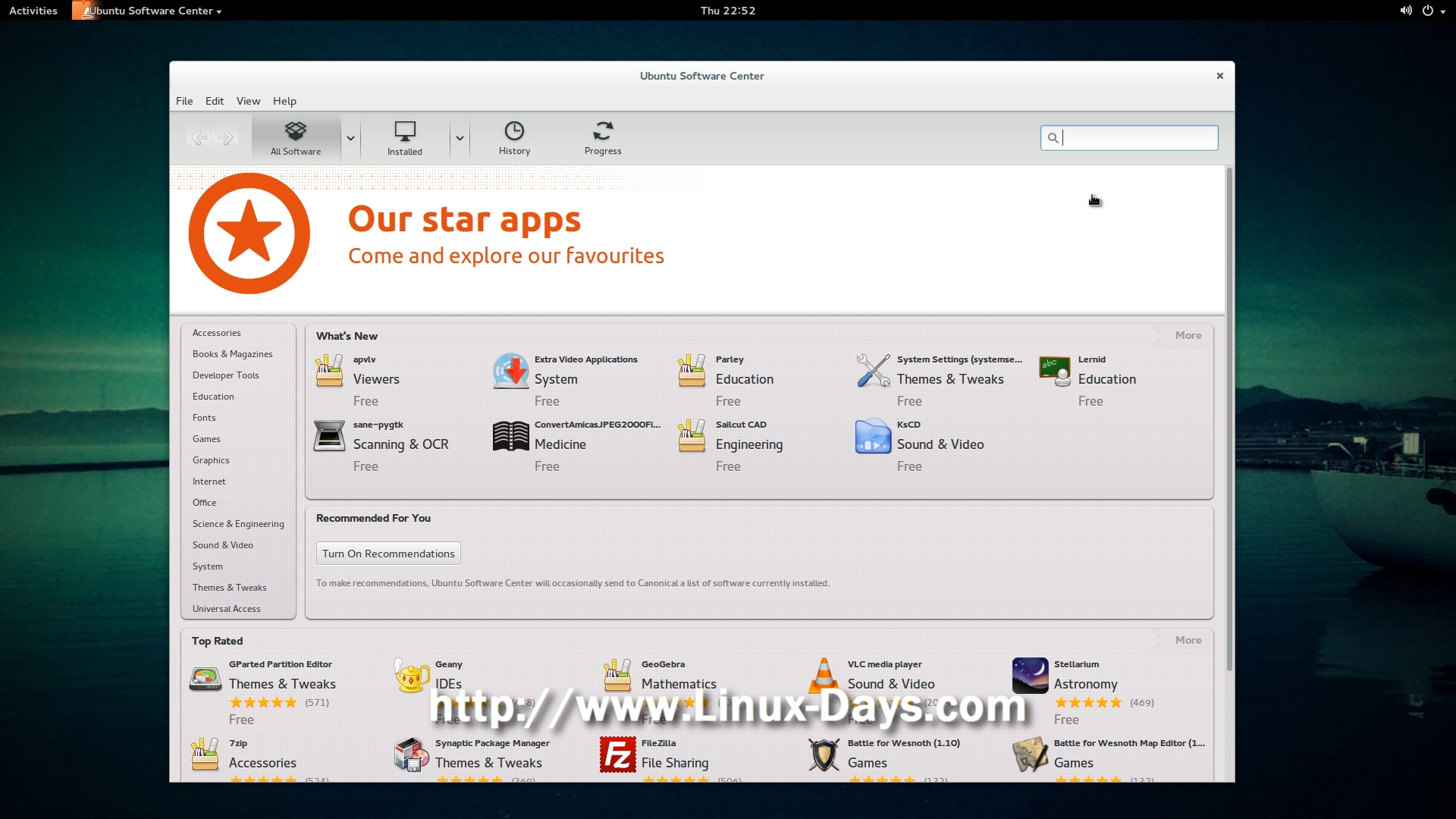
Task: Click the apvlv app icon
Action: 329,371
